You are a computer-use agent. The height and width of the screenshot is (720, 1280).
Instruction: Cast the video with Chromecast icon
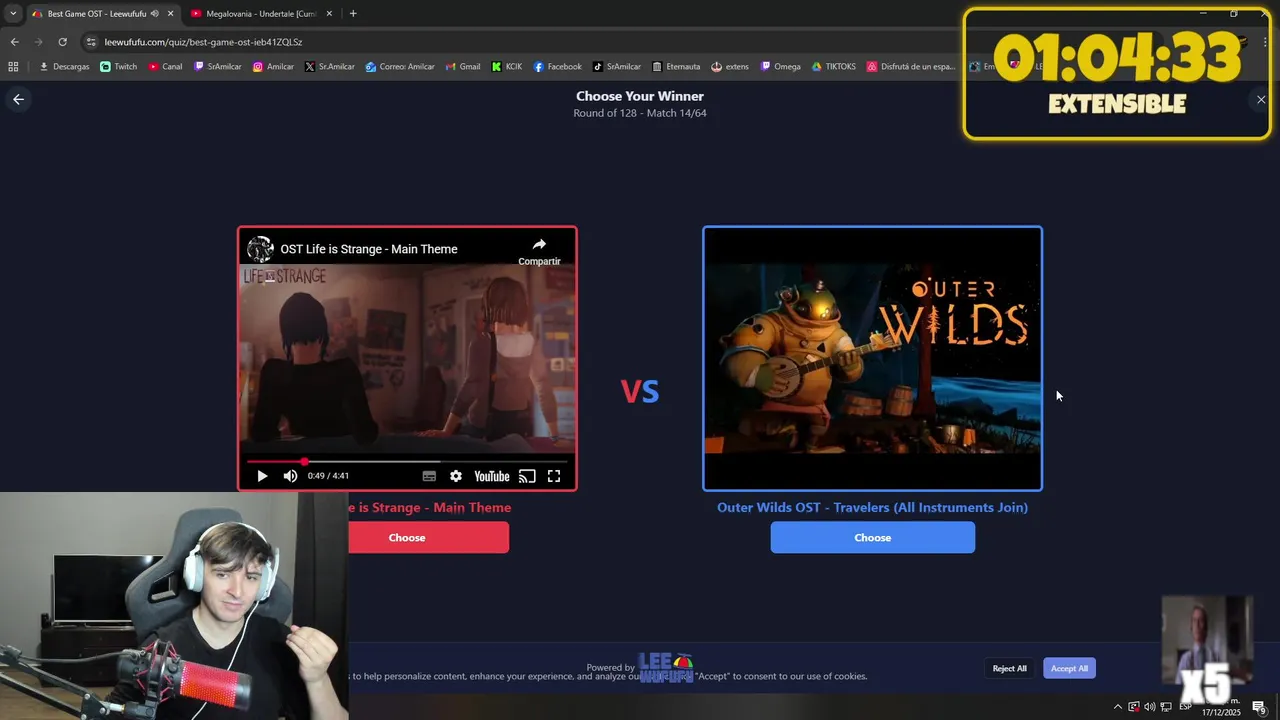pos(527,476)
